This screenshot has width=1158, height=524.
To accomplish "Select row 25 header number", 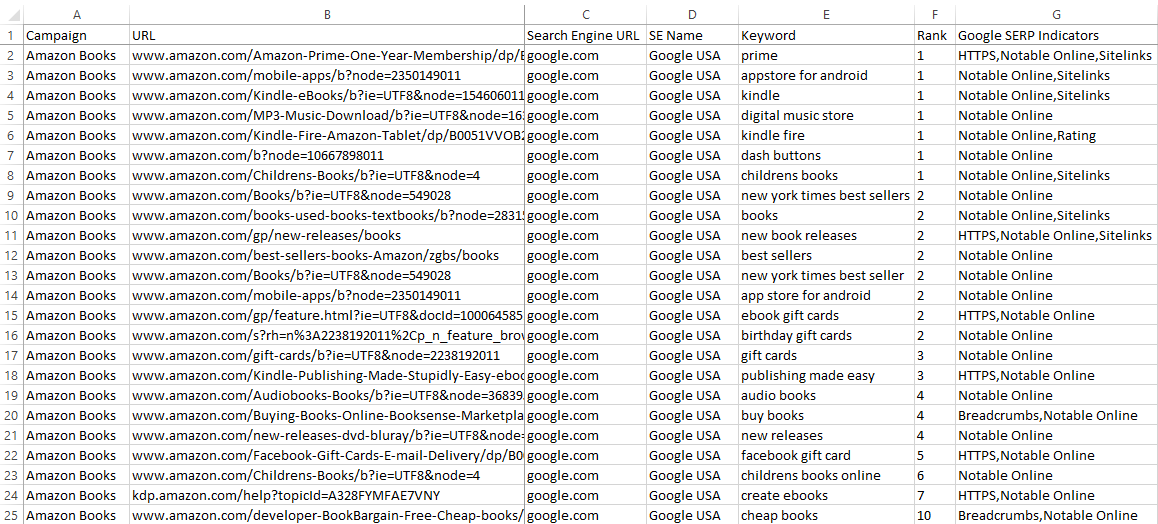I will (12, 514).
